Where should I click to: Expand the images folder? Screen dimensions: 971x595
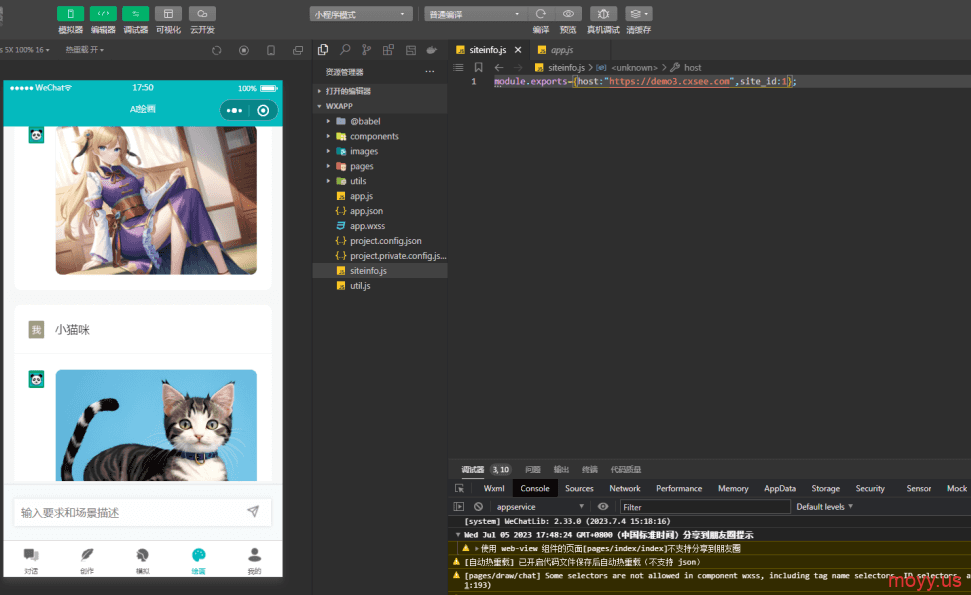coord(380,151)
